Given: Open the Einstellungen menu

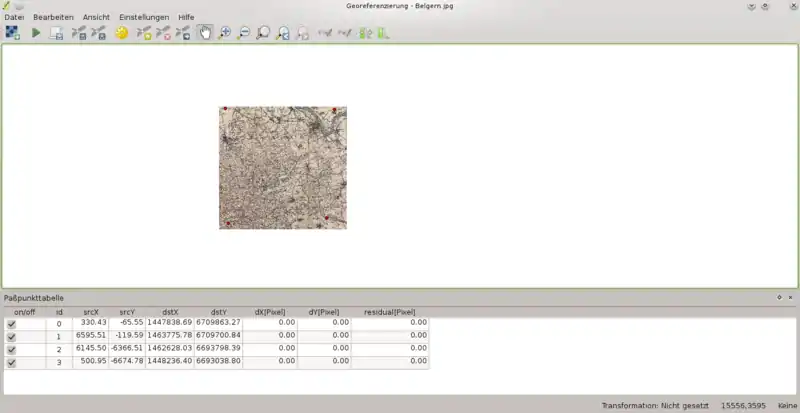Looking at the screenshot, I should click(144, 18).
